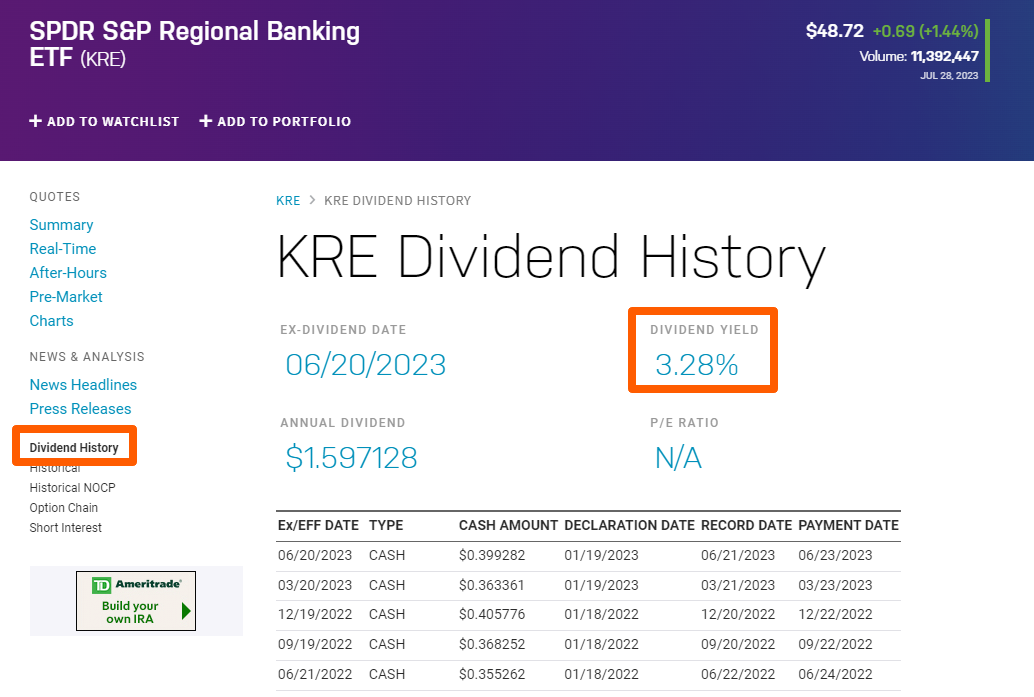1034x697 pixels.
Task: Open the Summary quotes link
Action: point(61,225)
